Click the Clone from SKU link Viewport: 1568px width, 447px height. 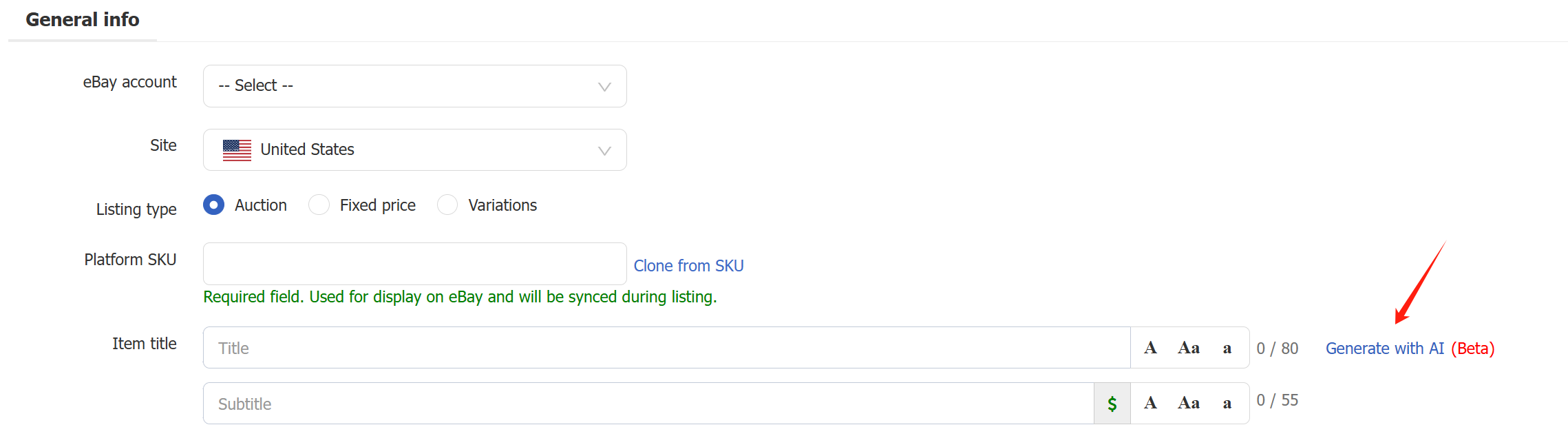688,266
